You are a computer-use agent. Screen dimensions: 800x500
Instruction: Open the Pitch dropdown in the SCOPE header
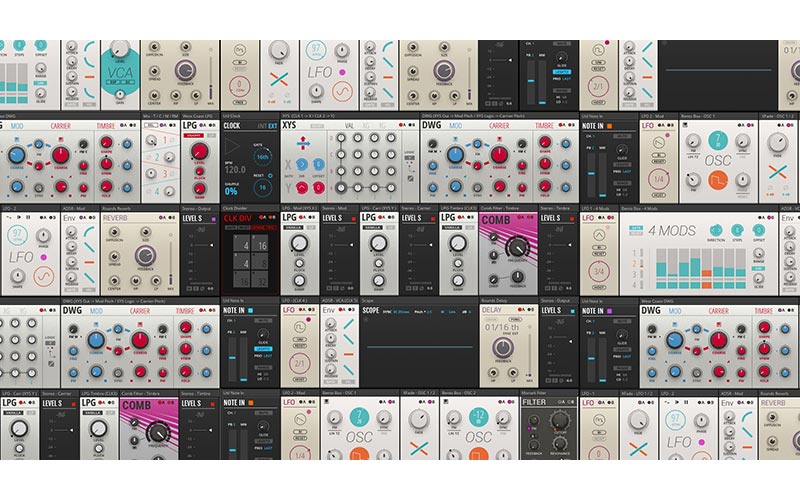pyautogui.click(x=423, y=312)
